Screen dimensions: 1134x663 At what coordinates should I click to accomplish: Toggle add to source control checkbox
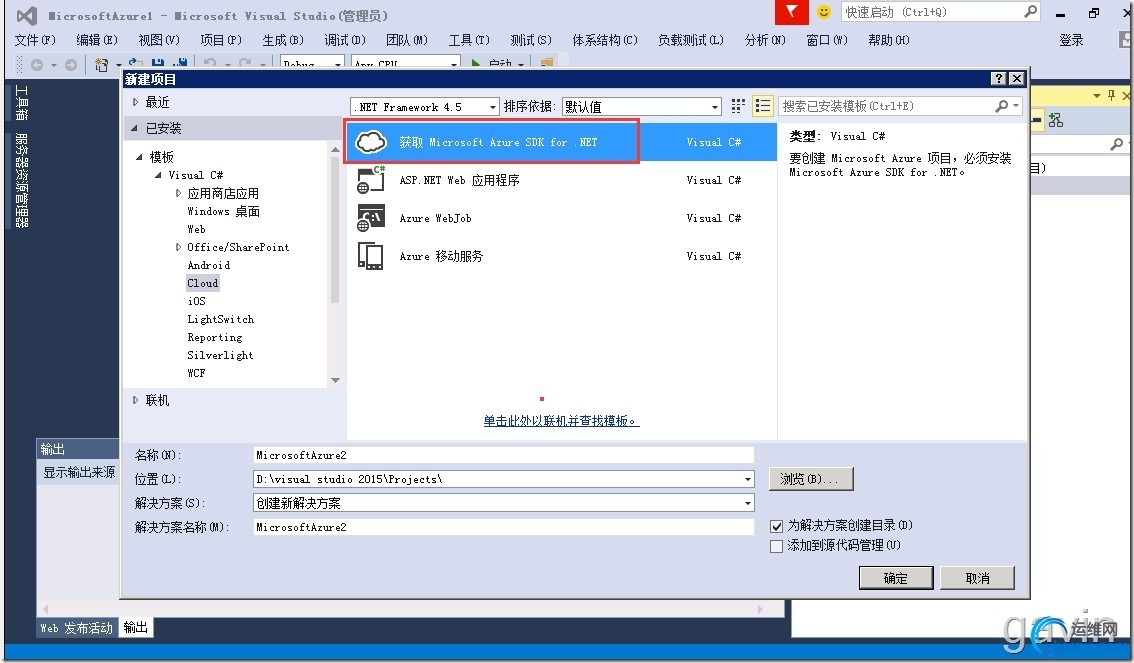pyautogui.click(x=777, y=546)
